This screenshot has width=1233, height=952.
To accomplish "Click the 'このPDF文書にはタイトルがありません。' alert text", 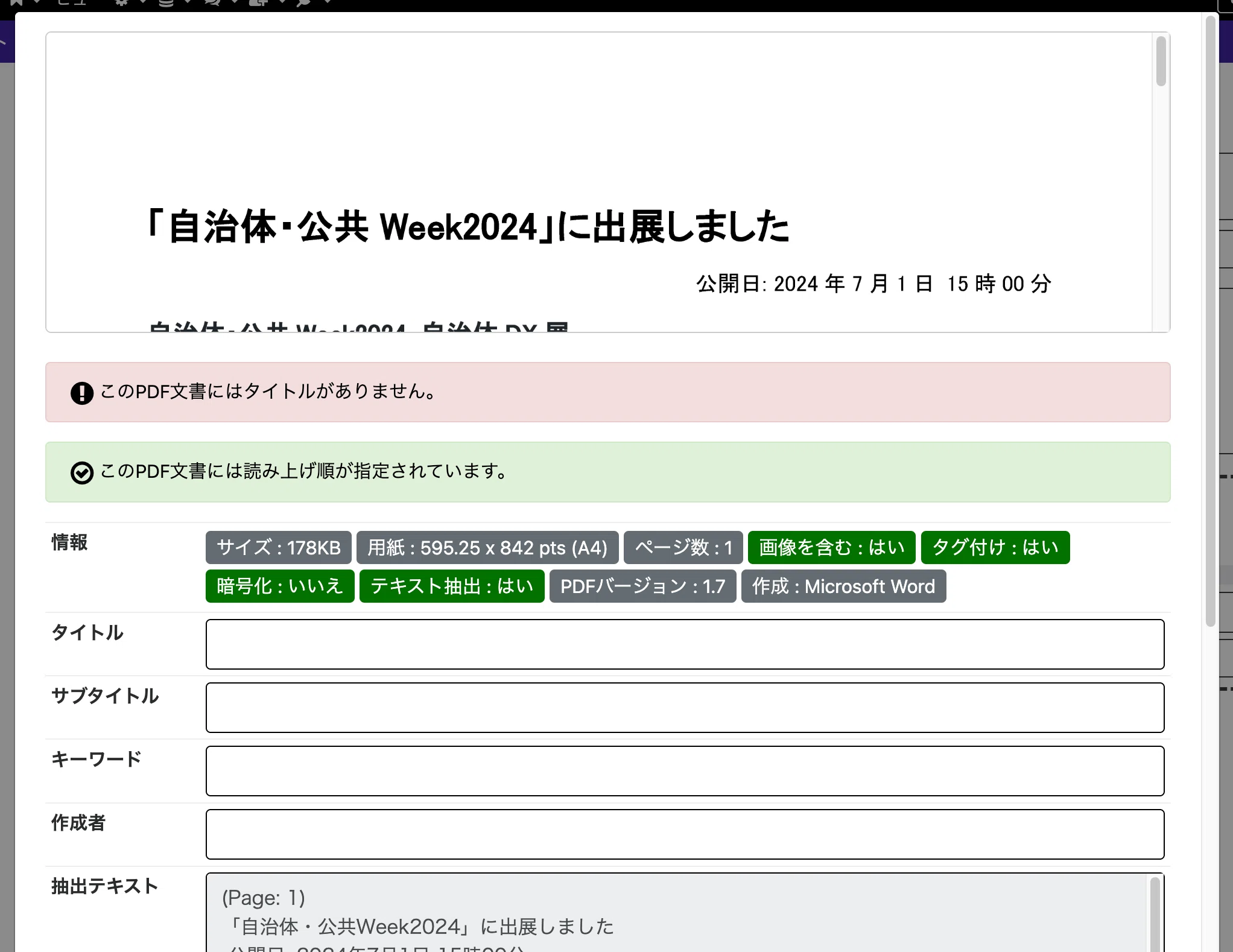I will click(x=268, y=392).
